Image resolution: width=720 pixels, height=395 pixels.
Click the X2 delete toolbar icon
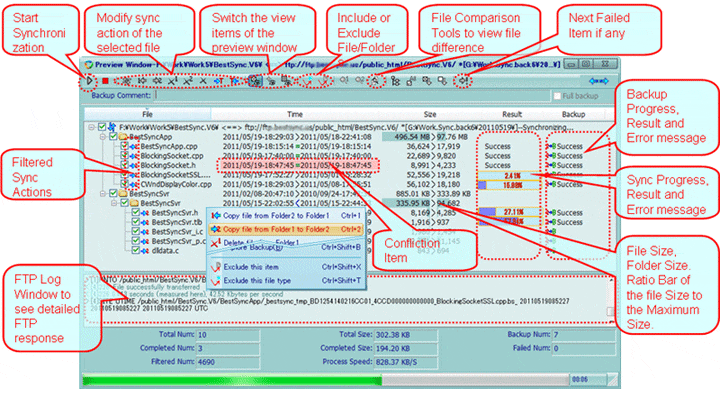[x=188, y=81]
